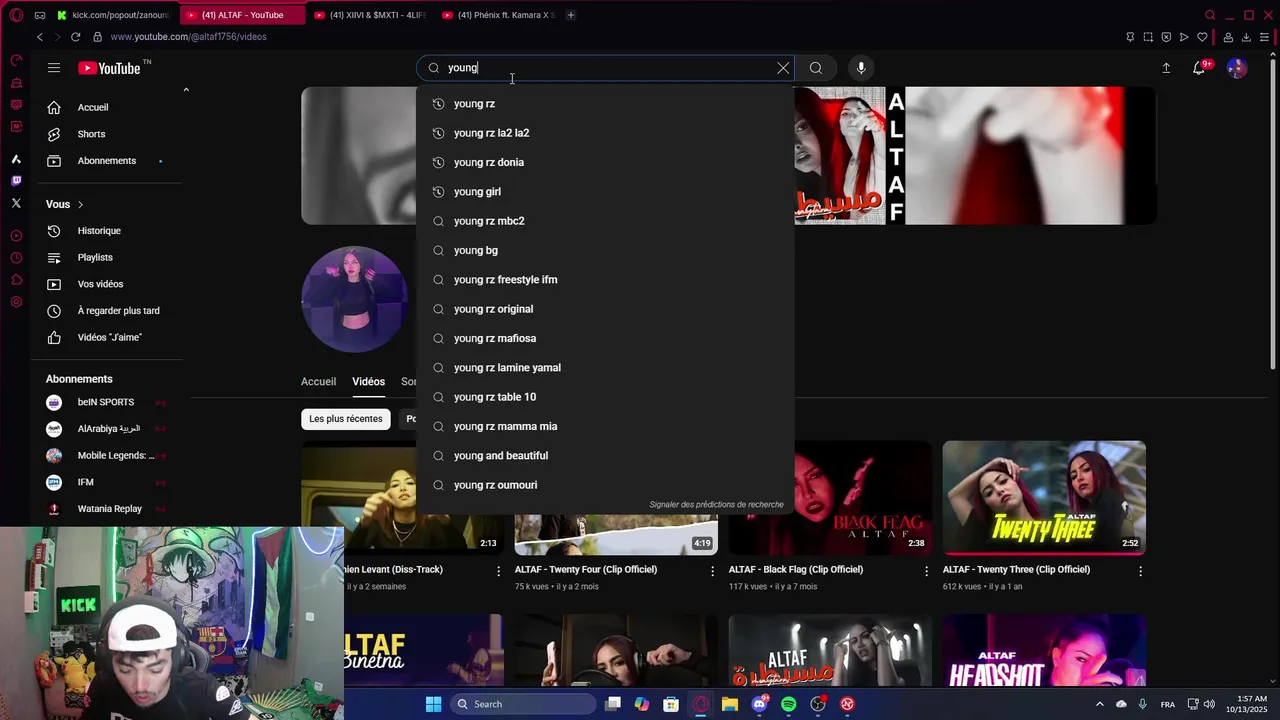Choose suggestion 'young rz donia'
Viewport: 1280px width, 720px height.
pos(605,162)
